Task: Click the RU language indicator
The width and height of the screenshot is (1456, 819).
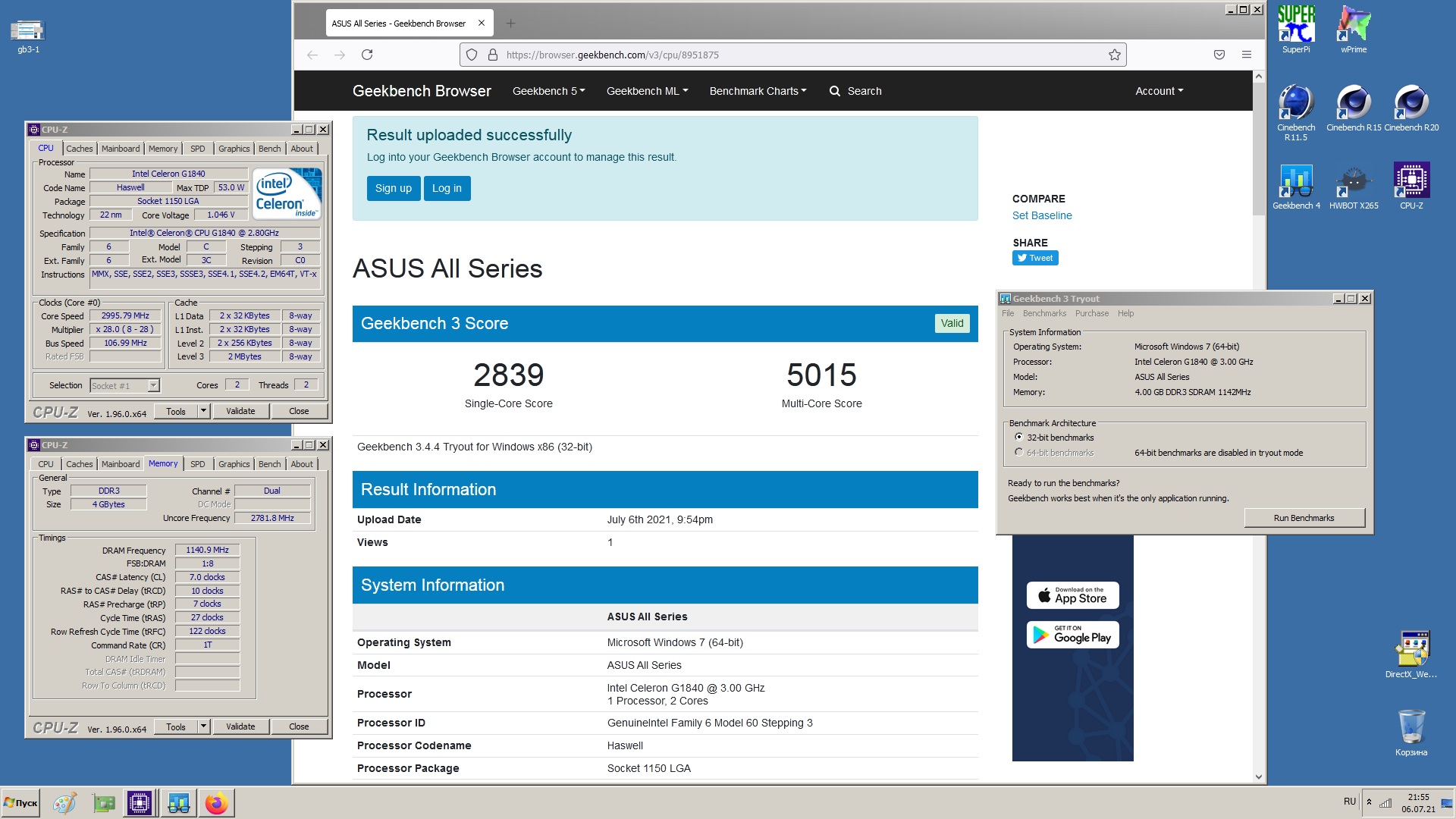Action: (1350, 802)
